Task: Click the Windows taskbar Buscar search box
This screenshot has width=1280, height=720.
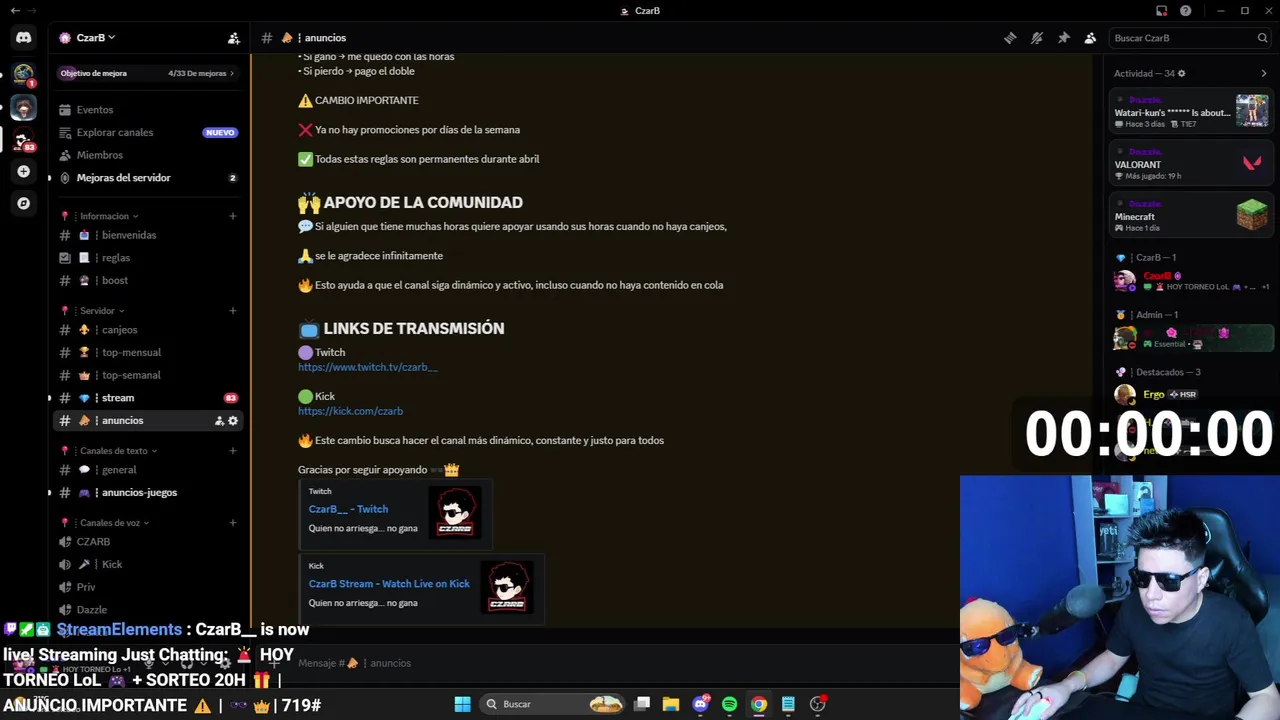Action: (x=551, y=704)
